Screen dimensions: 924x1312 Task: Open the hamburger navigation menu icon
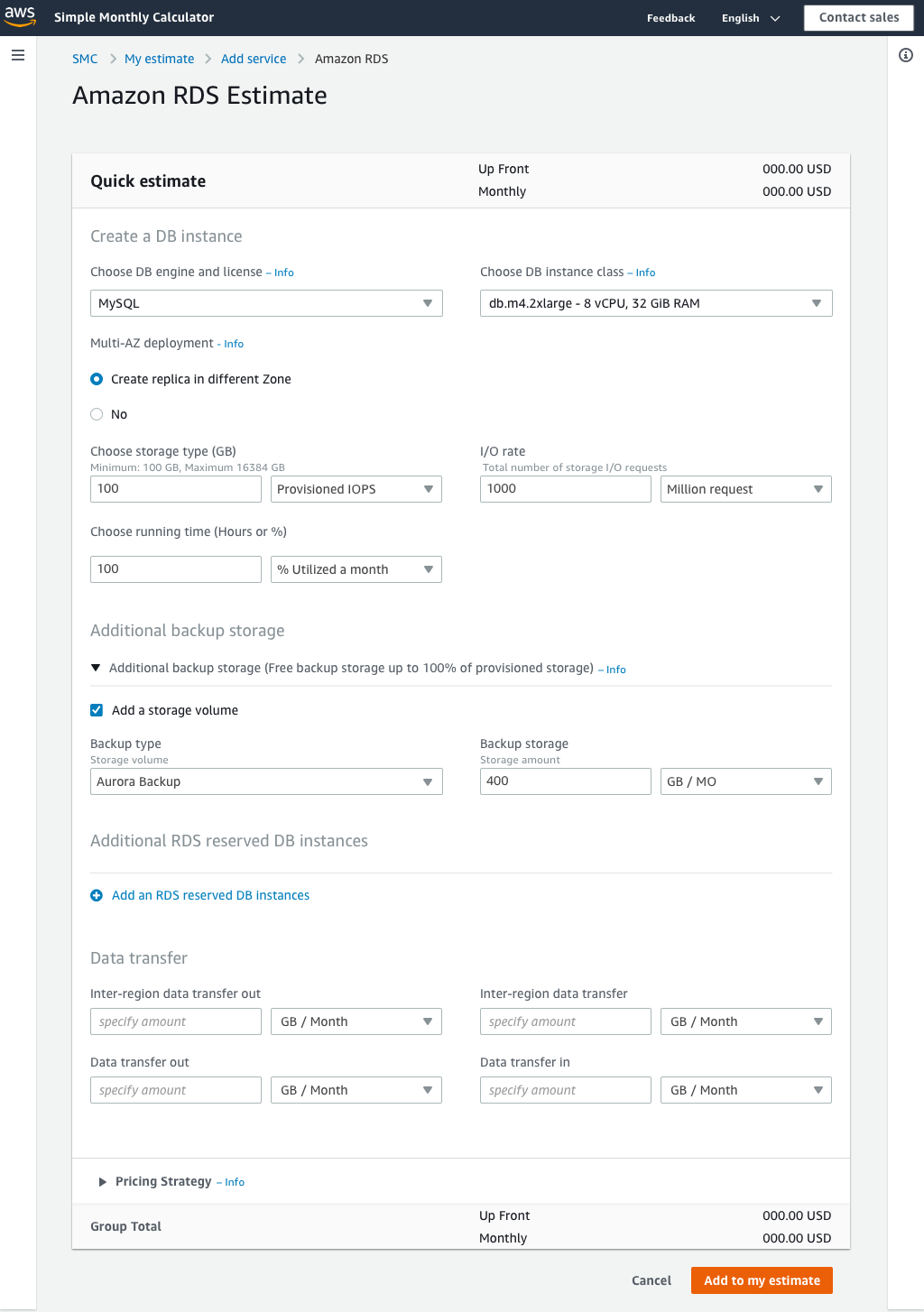click(x=18, y=55)
